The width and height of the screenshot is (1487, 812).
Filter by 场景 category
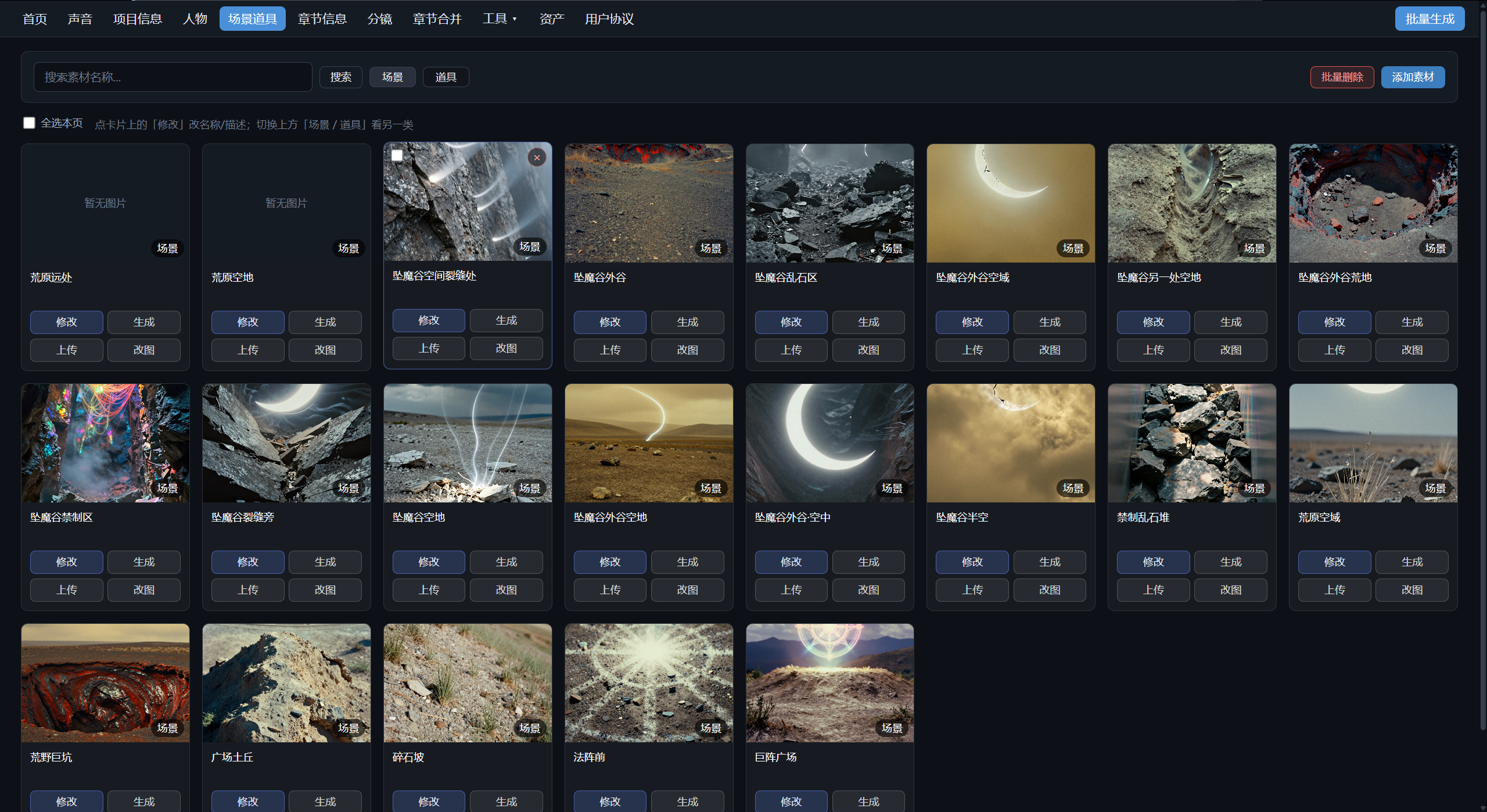[x=393, y=77]
